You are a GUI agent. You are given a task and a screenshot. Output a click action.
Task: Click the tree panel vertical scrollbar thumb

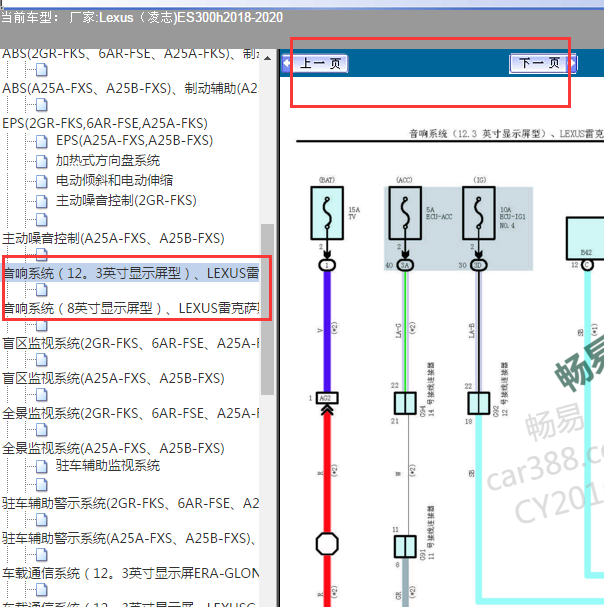267,309
